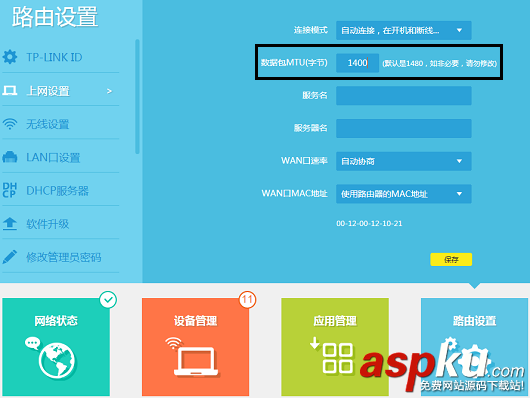The image size is (530, 398).
Task: Click the yellow 保存 button
Action: point(451,259)
